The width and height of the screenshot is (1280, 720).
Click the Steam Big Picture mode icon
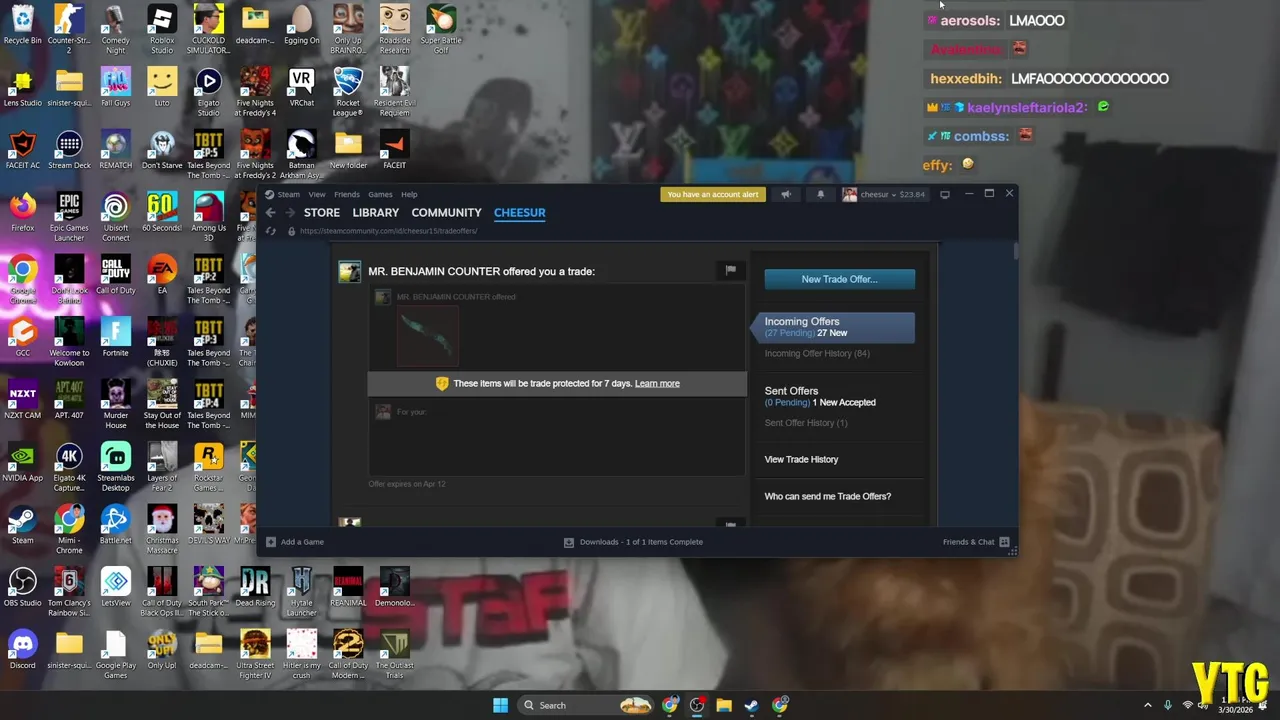click(944, 194)
